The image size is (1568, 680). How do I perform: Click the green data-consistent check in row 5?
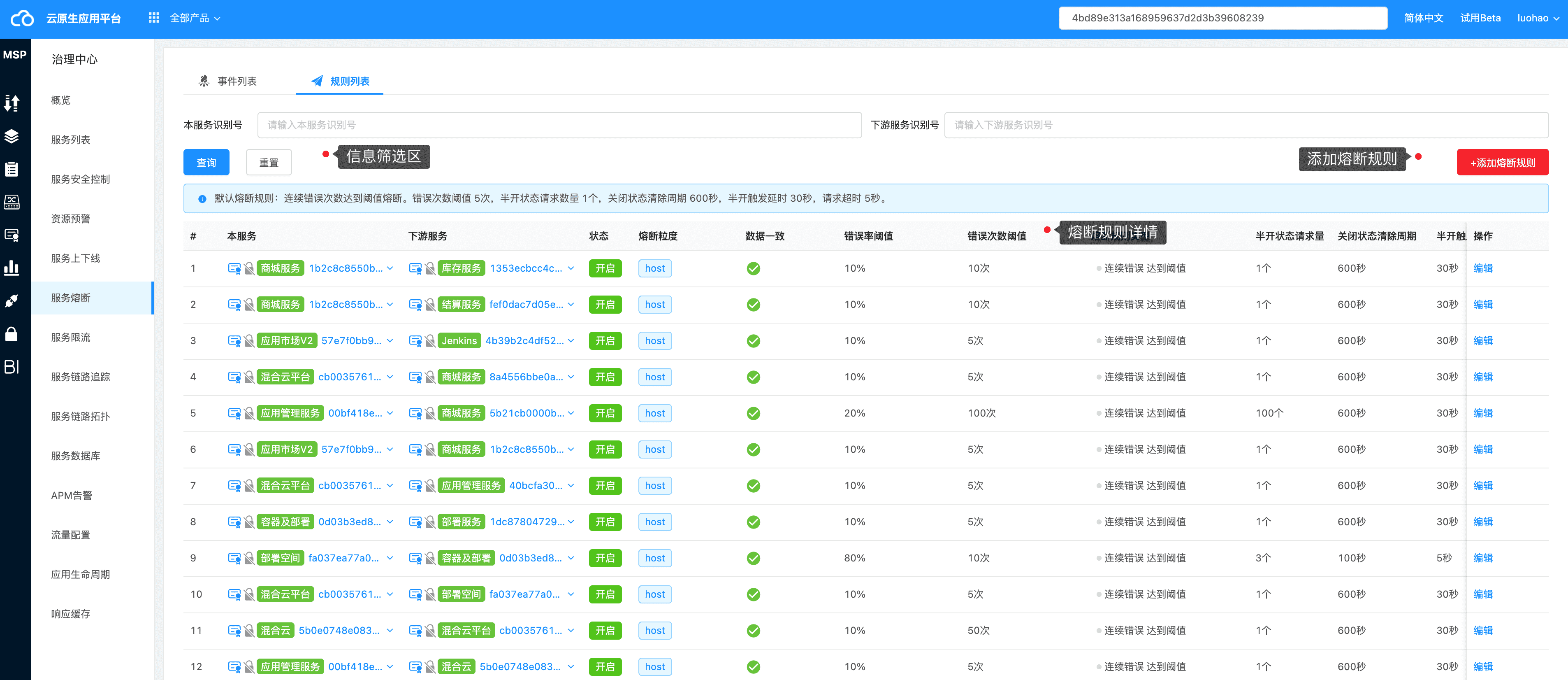pyautogui.click(x=754, y=414)
